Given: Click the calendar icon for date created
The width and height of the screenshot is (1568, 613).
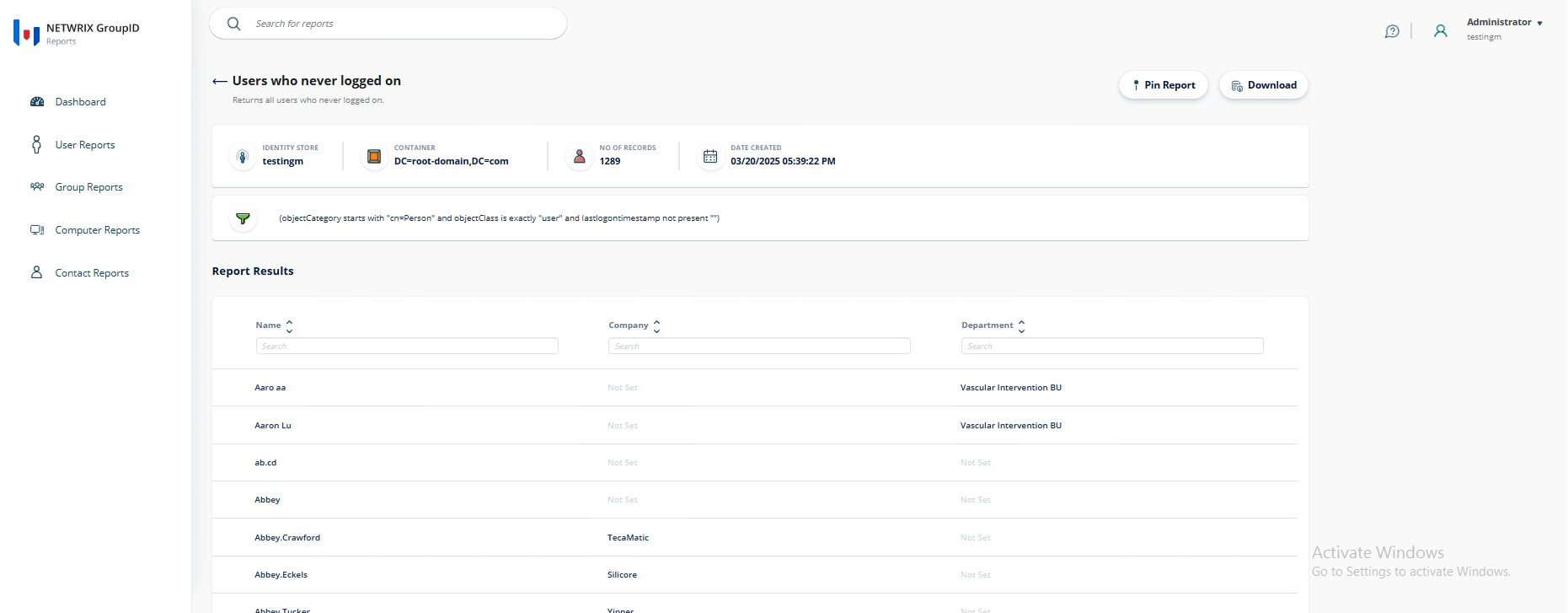Looking at the screenshot, I should (710, 157).
